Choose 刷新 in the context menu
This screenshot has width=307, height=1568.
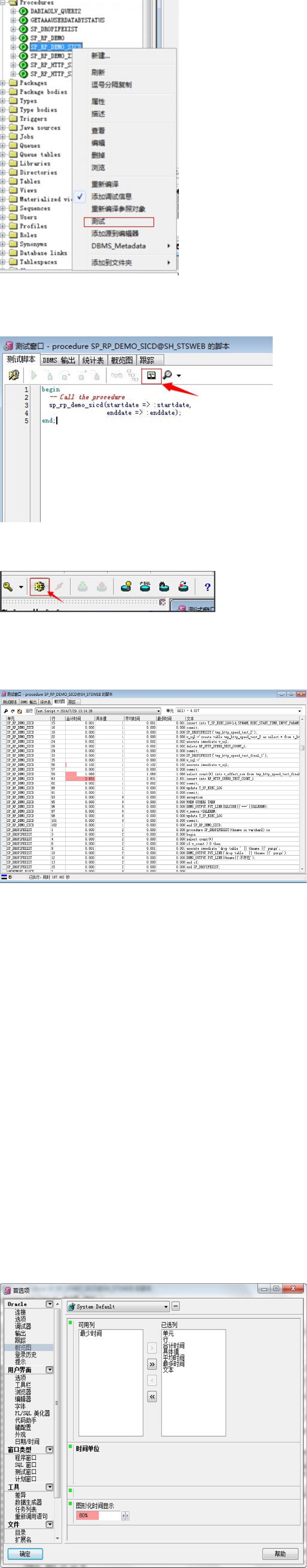click(98, 72)
